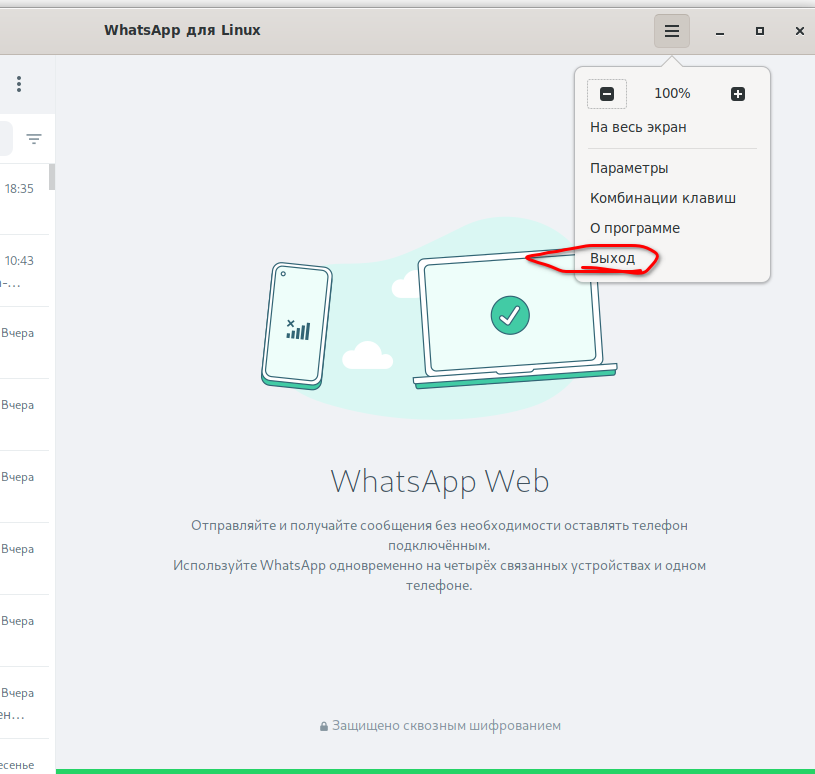
Task: Minimize the WhatsApp window
Action: click(720, 32)
